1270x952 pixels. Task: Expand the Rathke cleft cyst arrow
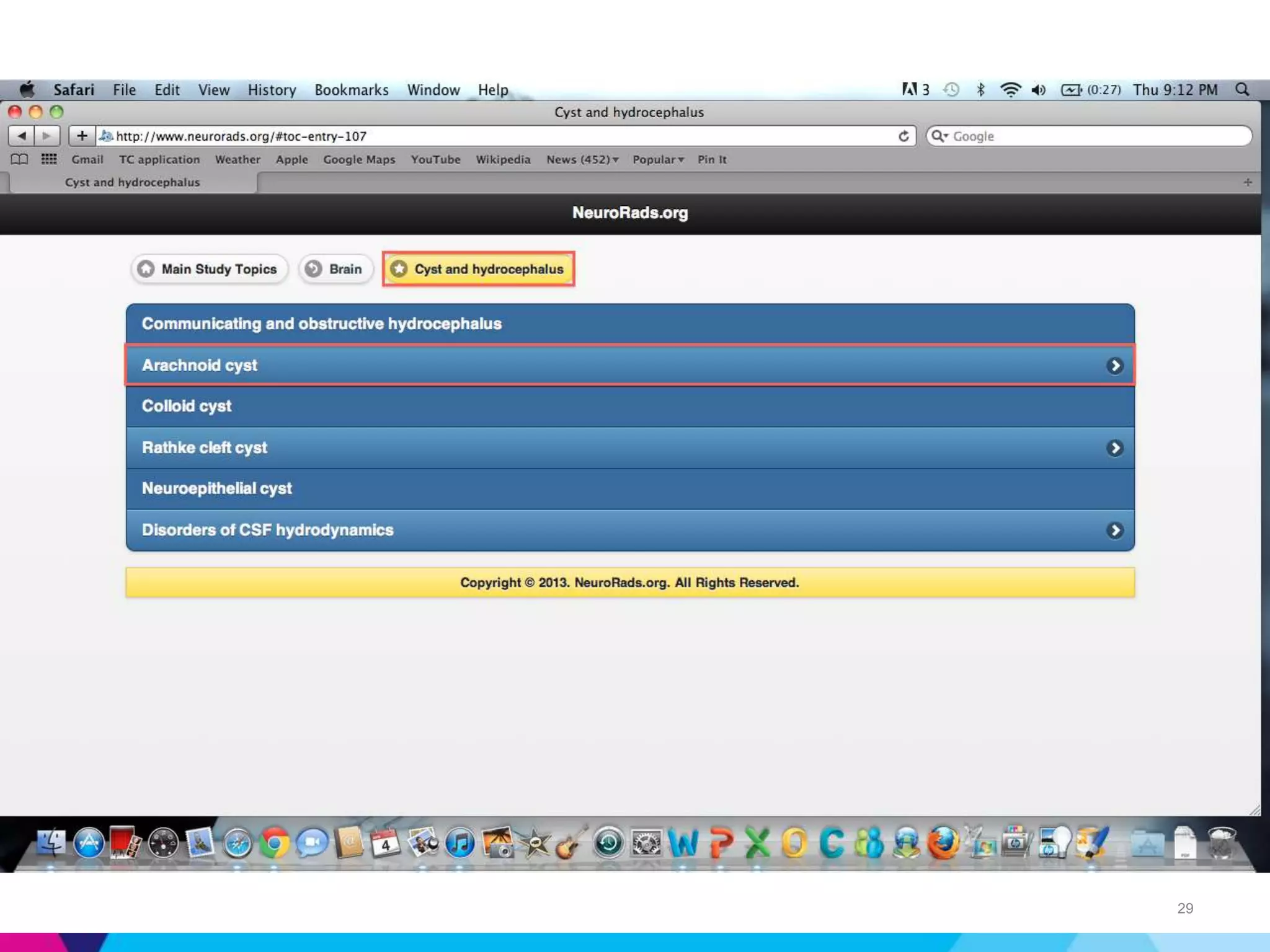pos(1114,448)
